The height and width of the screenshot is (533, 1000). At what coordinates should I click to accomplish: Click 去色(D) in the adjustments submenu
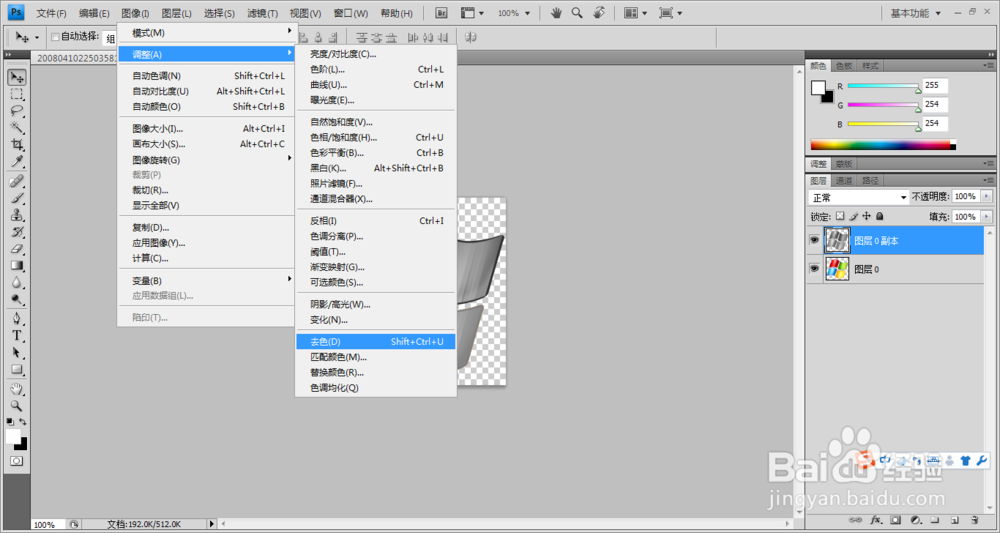tap(376, 342)
